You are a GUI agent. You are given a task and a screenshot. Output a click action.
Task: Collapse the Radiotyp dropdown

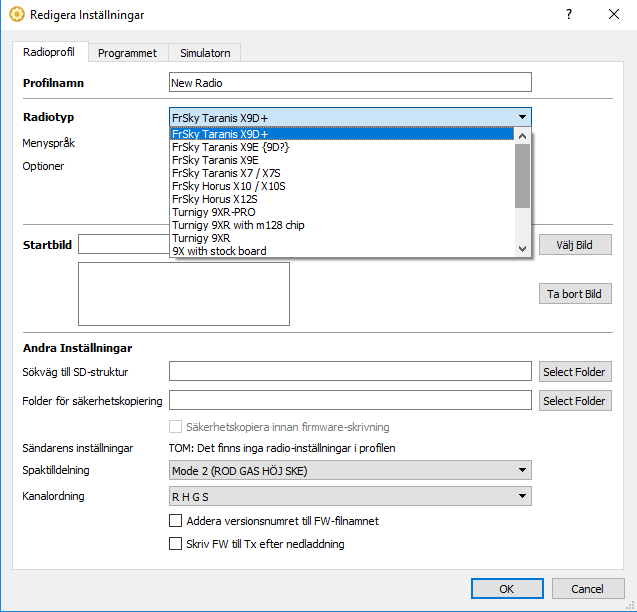pyautogui.click(x=522, y=116)
